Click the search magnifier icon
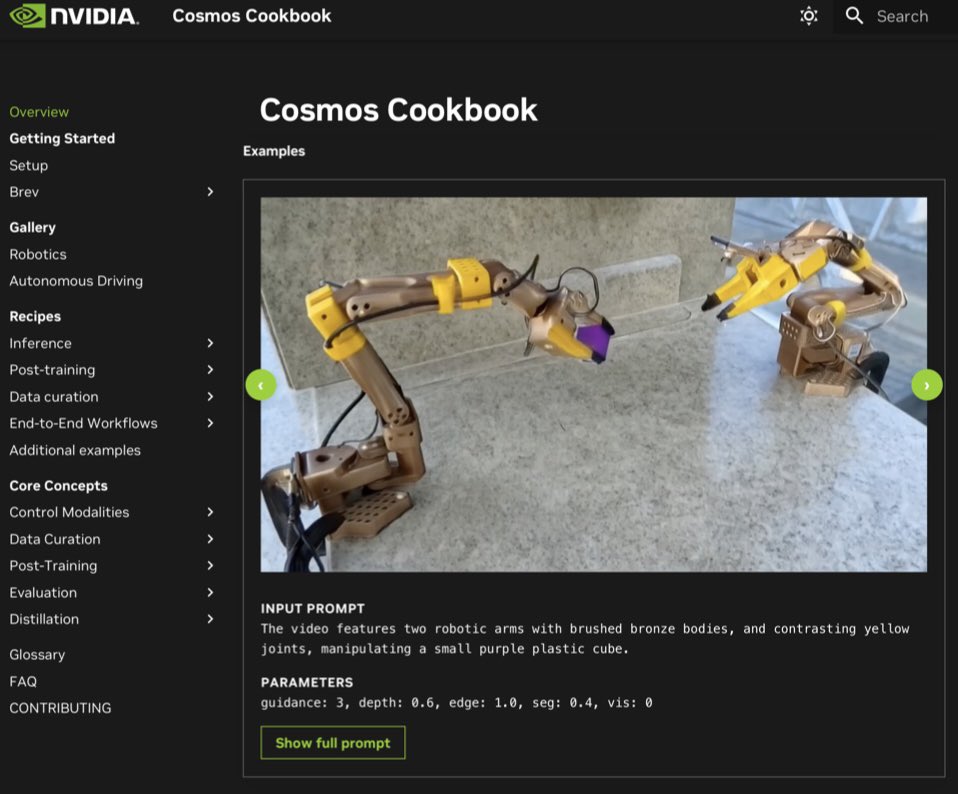958x794 pixels. (854, 16)
